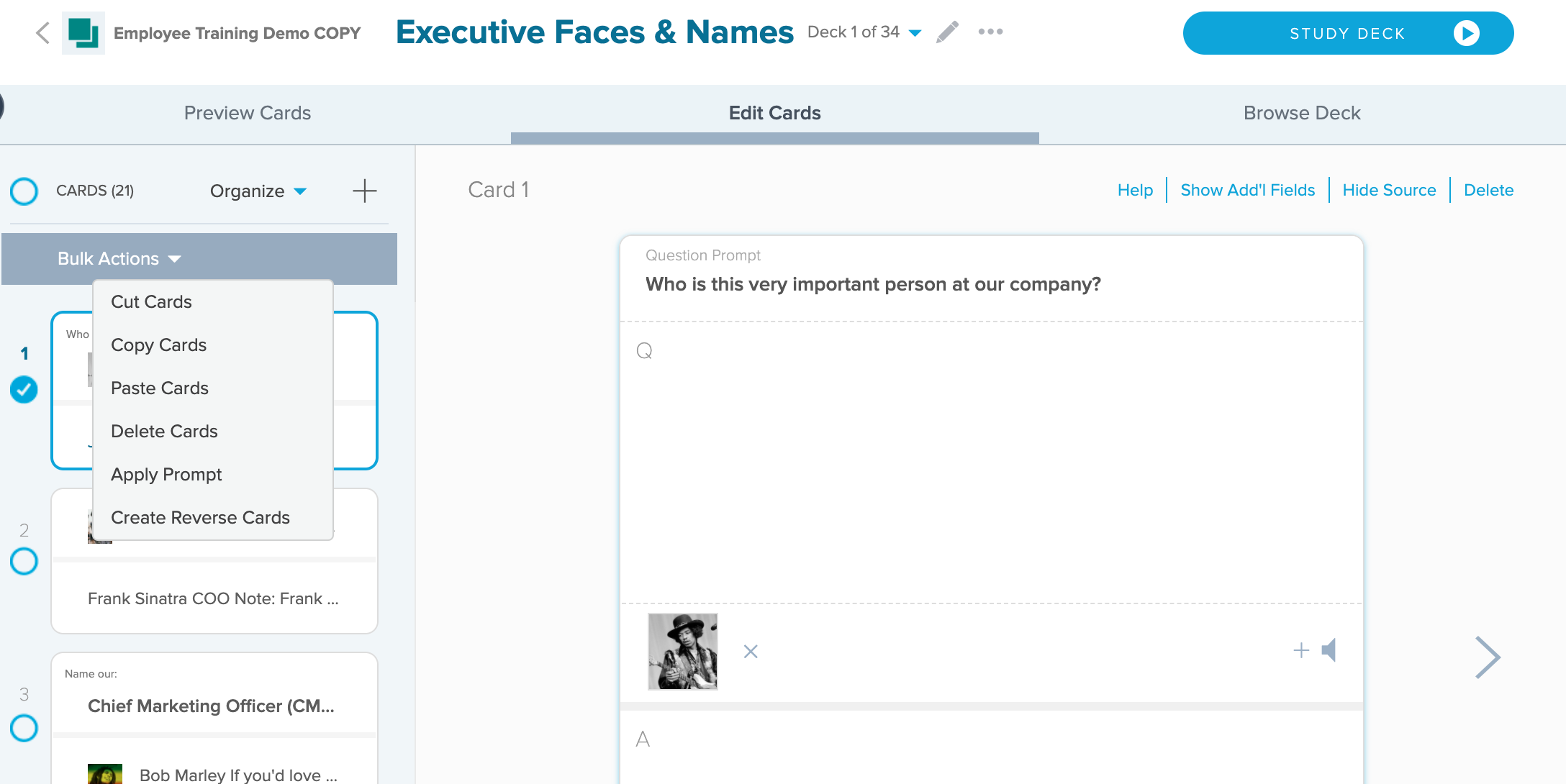Click the Hide Source link
Viewport: 1566px width, 784px height.
point(1389,190)
